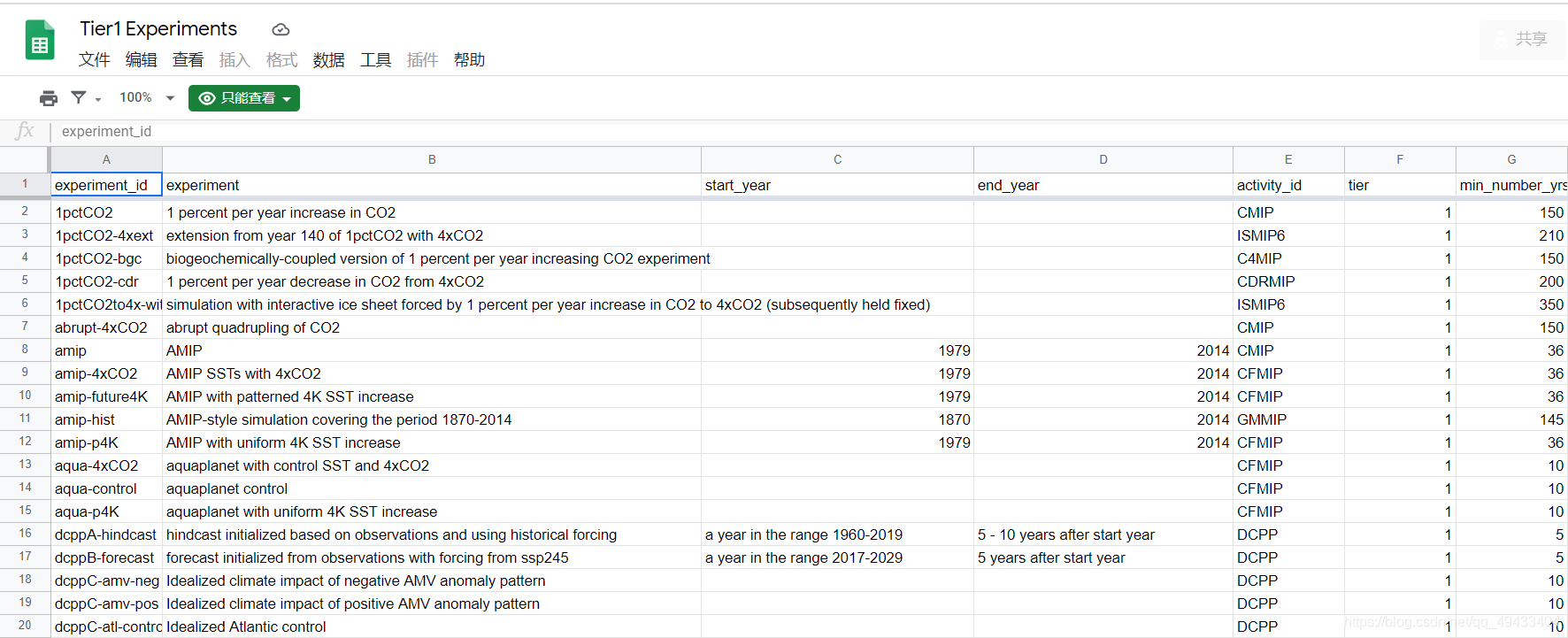The height and width of the screenshot is (638, 1568).
Task: Select column D header
Action: tap(1103, 159)
